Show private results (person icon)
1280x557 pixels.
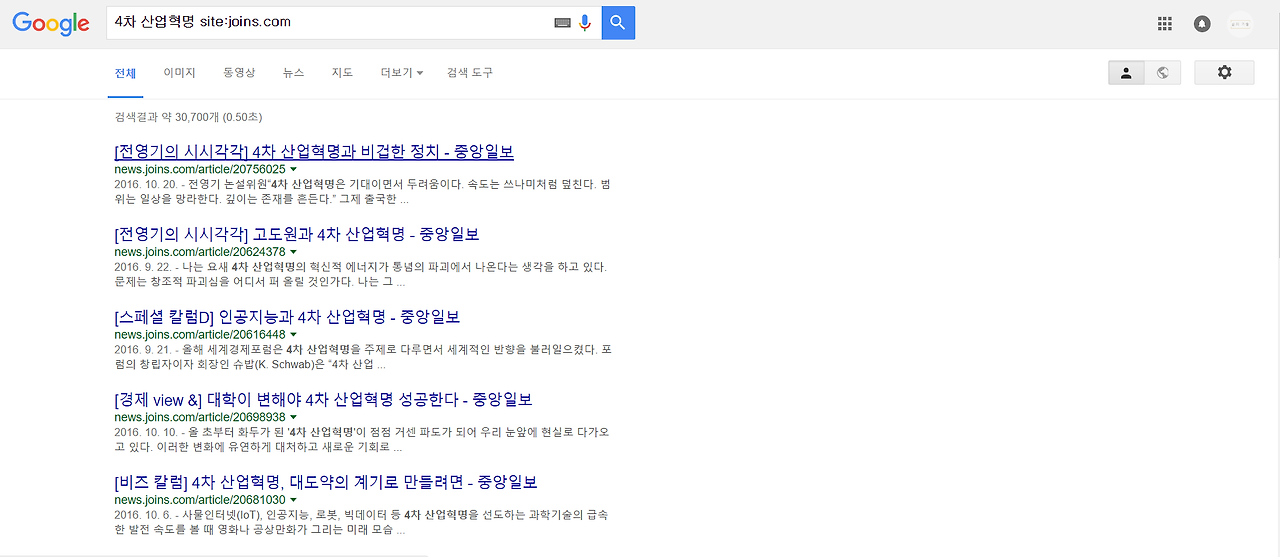click(1126, 72)
